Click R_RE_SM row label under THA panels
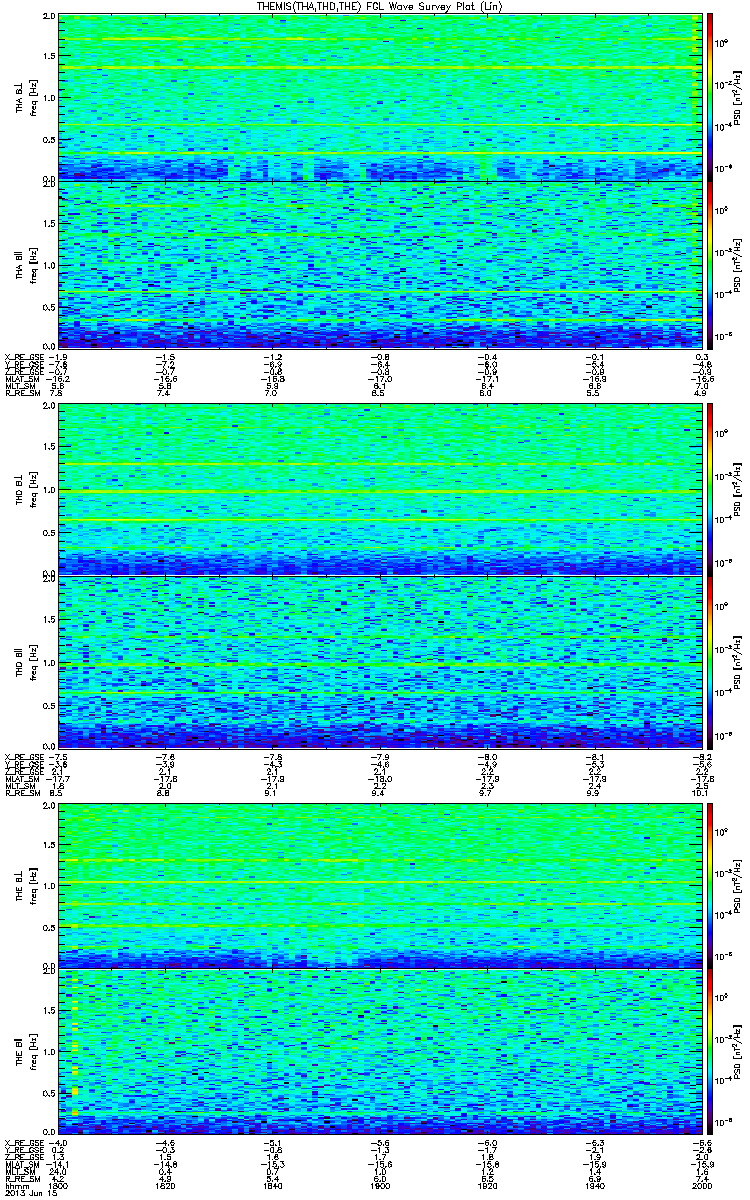This screenshot has height=1200, width=750. click(22, 394)
